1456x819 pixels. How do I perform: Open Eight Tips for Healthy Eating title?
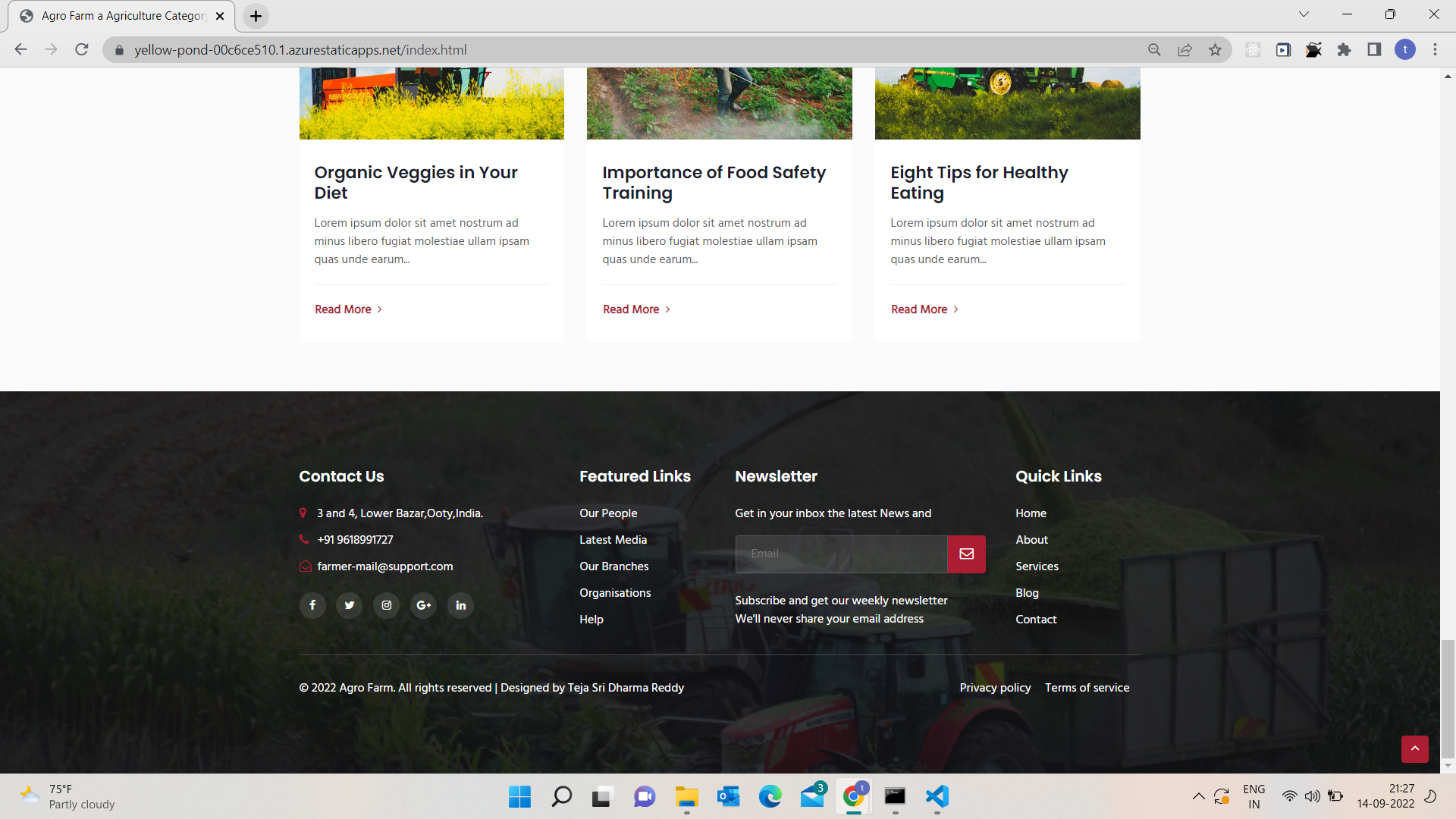(979, 183)
